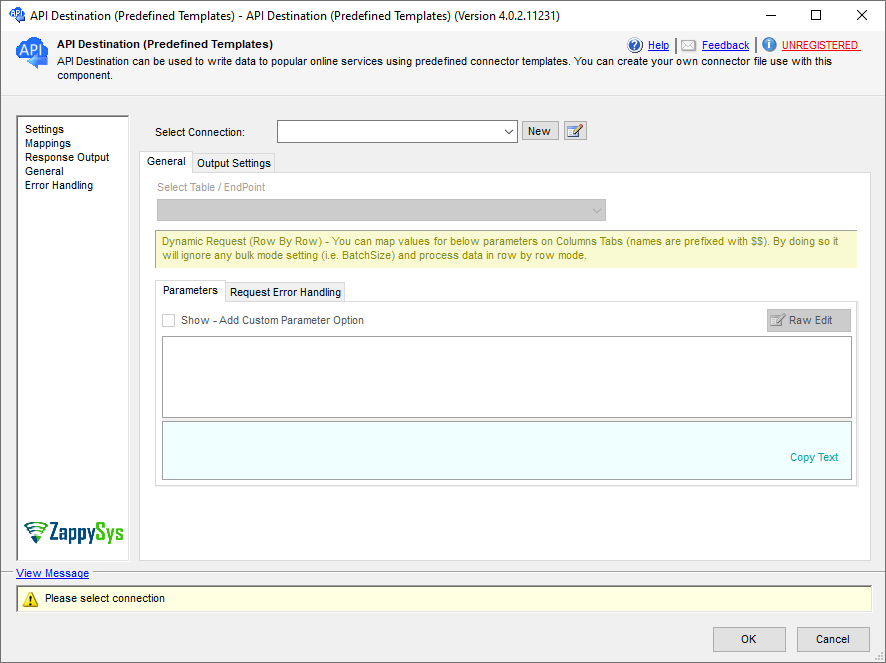
Task: Open the Select Table / EndPoint dropdown
Action: tap(381, 210)
